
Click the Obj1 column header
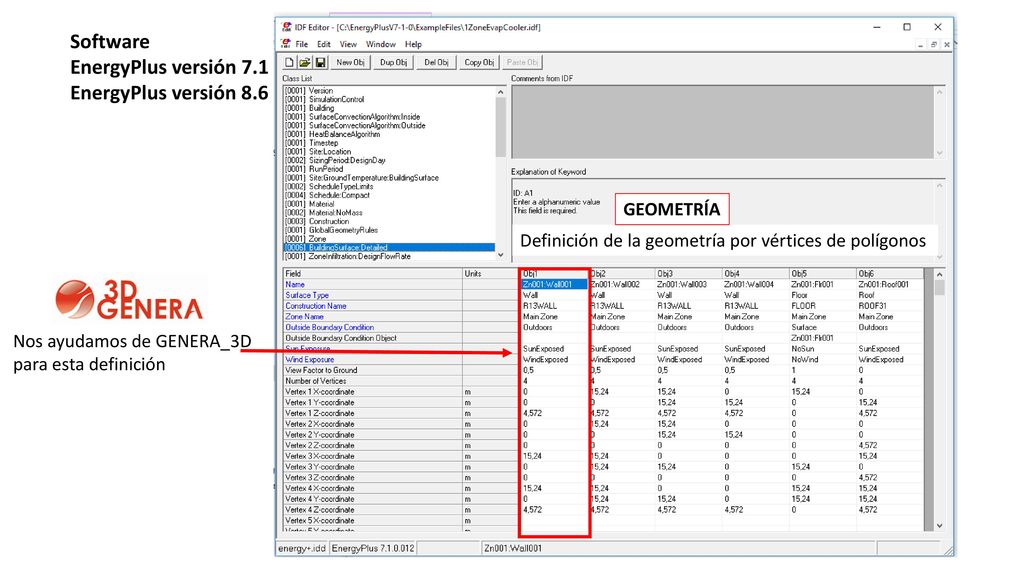click(554, 274)
